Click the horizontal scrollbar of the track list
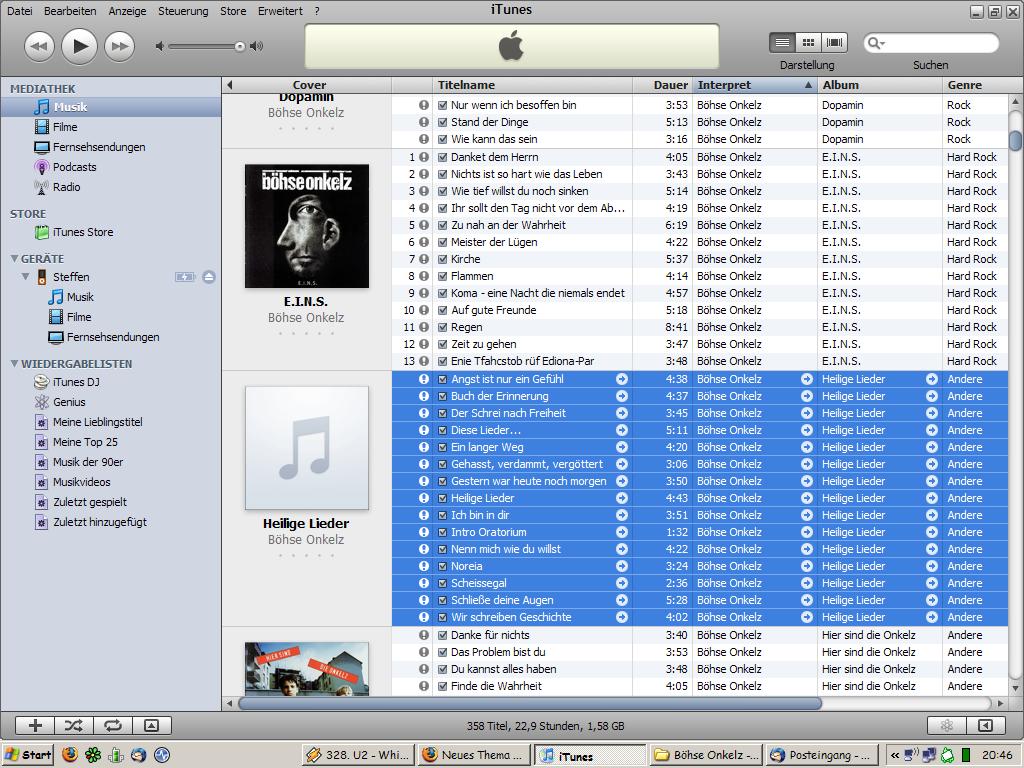This screenshot has width=1024, height=768. [530, 703]
